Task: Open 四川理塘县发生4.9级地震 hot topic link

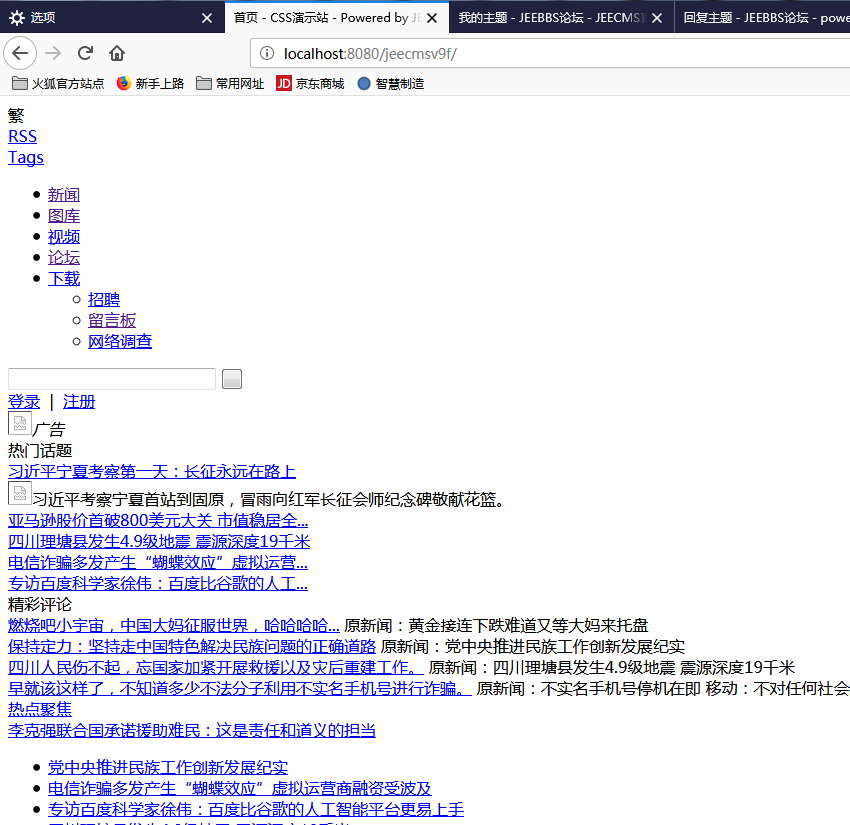Action: pyautogui.click(x=159, y=542)
